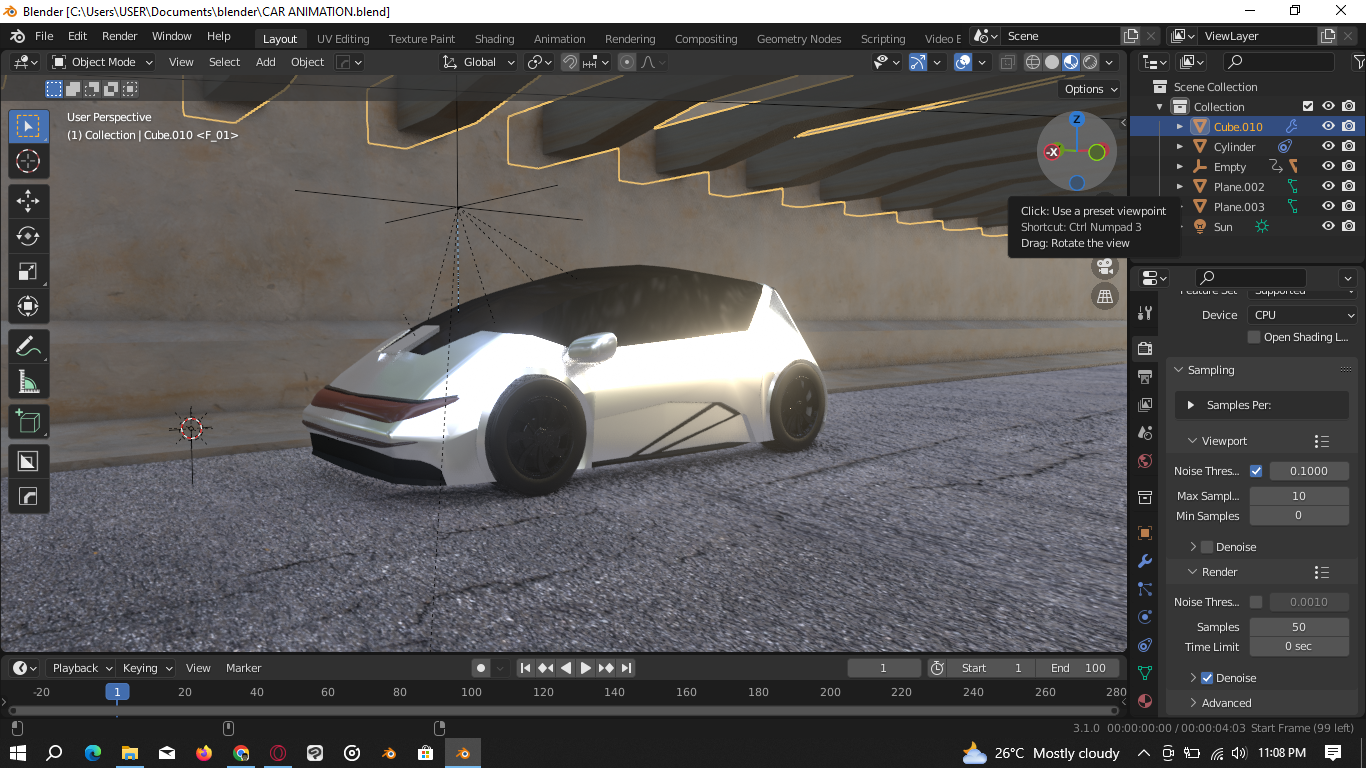This screenshot has width=1366, height=768.
Task: Open Windows Start menu
Action: pyautogui.click(x=18, y=753)
